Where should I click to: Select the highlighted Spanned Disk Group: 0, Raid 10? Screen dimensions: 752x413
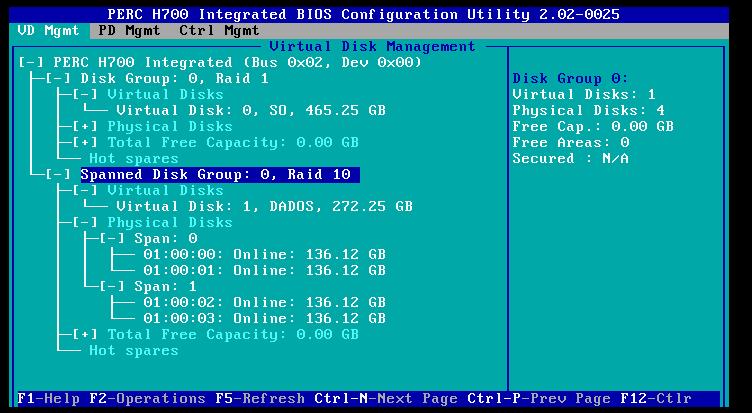(x=220, y=175)
